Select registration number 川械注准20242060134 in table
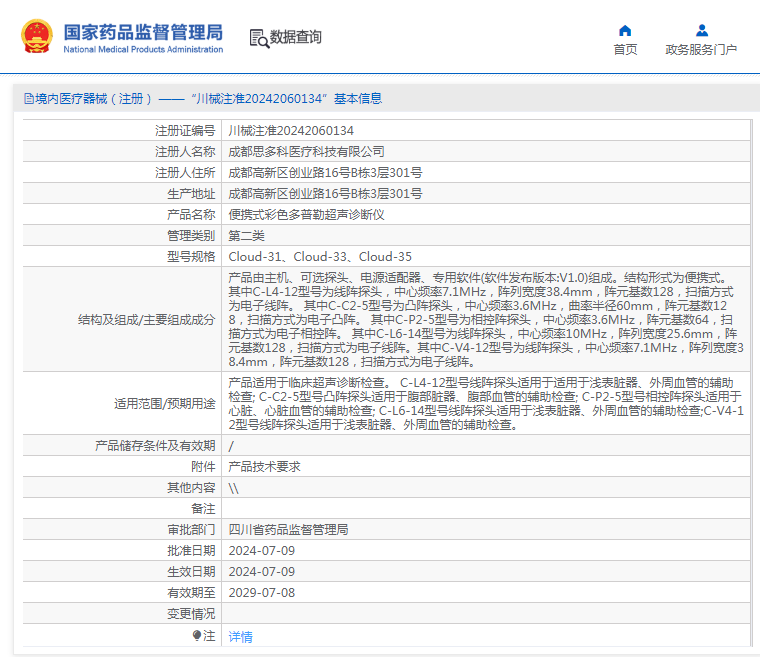This screenshot has width=760, height=657. (x=291, y=131)
